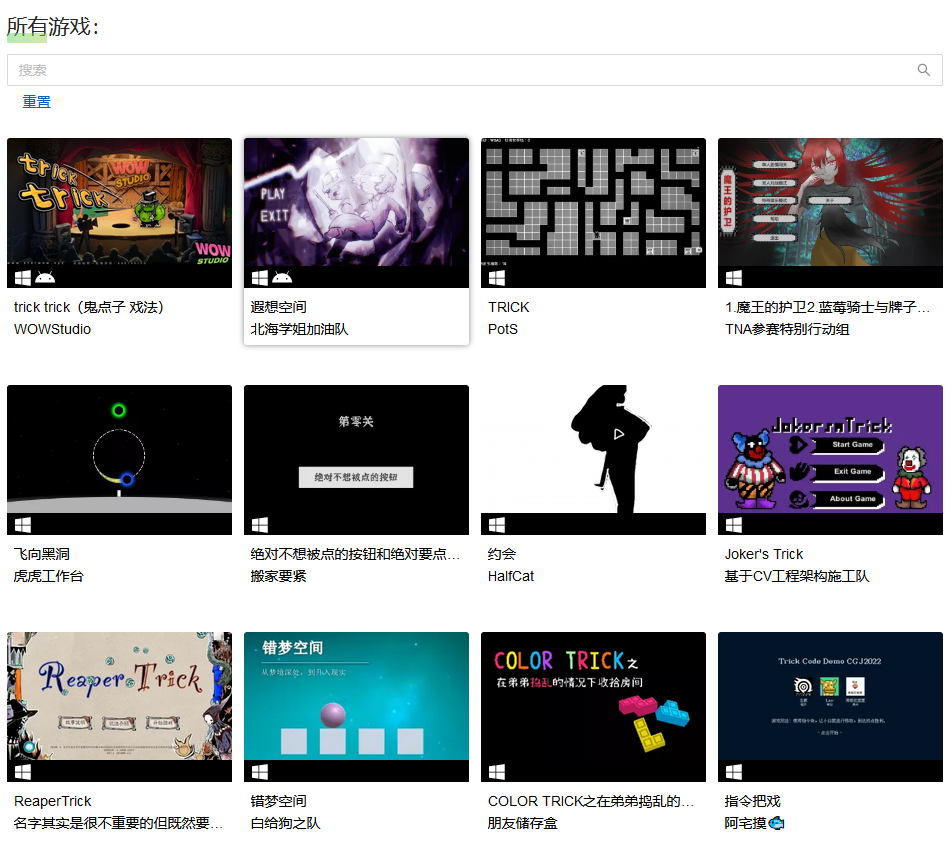Click the Windows icon on the TRICK card
The width and height of the screenshot is (951, 858).
click(x=495, y=277)
